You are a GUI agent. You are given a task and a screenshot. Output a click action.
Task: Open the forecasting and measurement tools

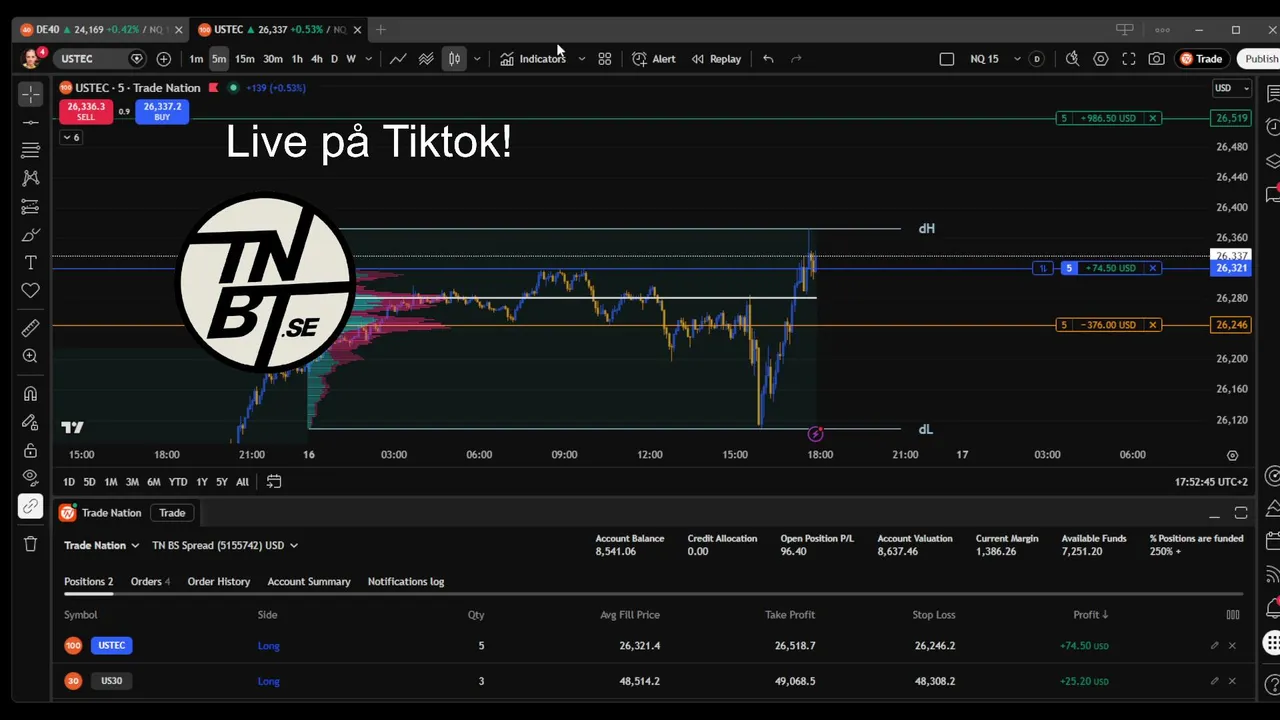pos(31,207)
